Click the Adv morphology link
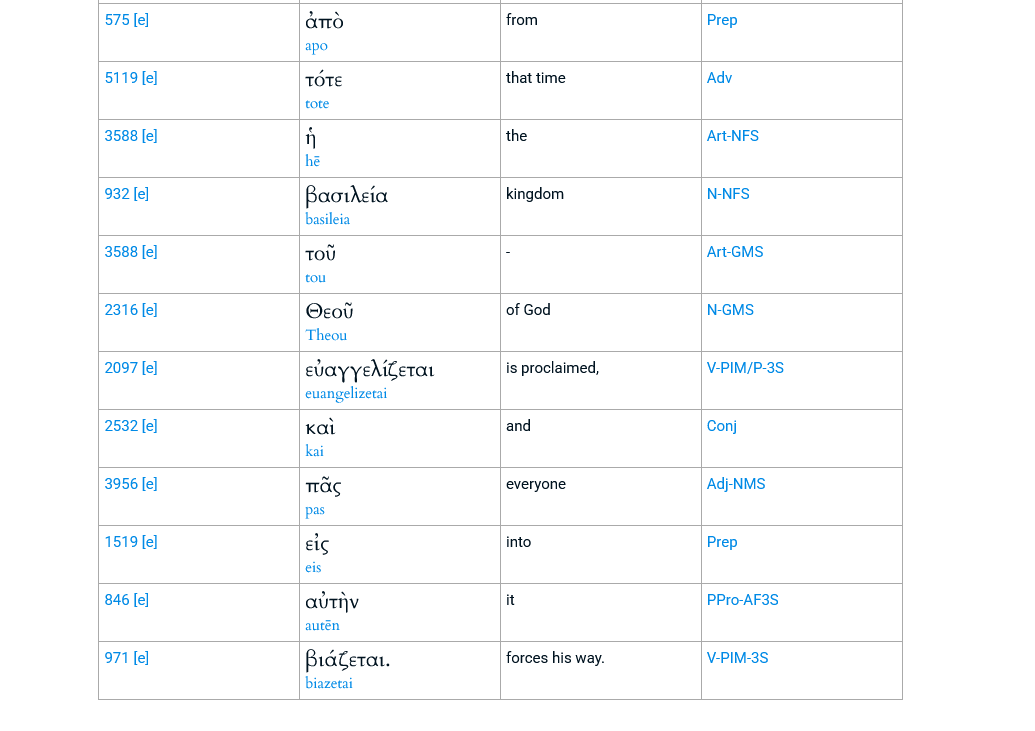1035x731 pixels. coord(719,78)
